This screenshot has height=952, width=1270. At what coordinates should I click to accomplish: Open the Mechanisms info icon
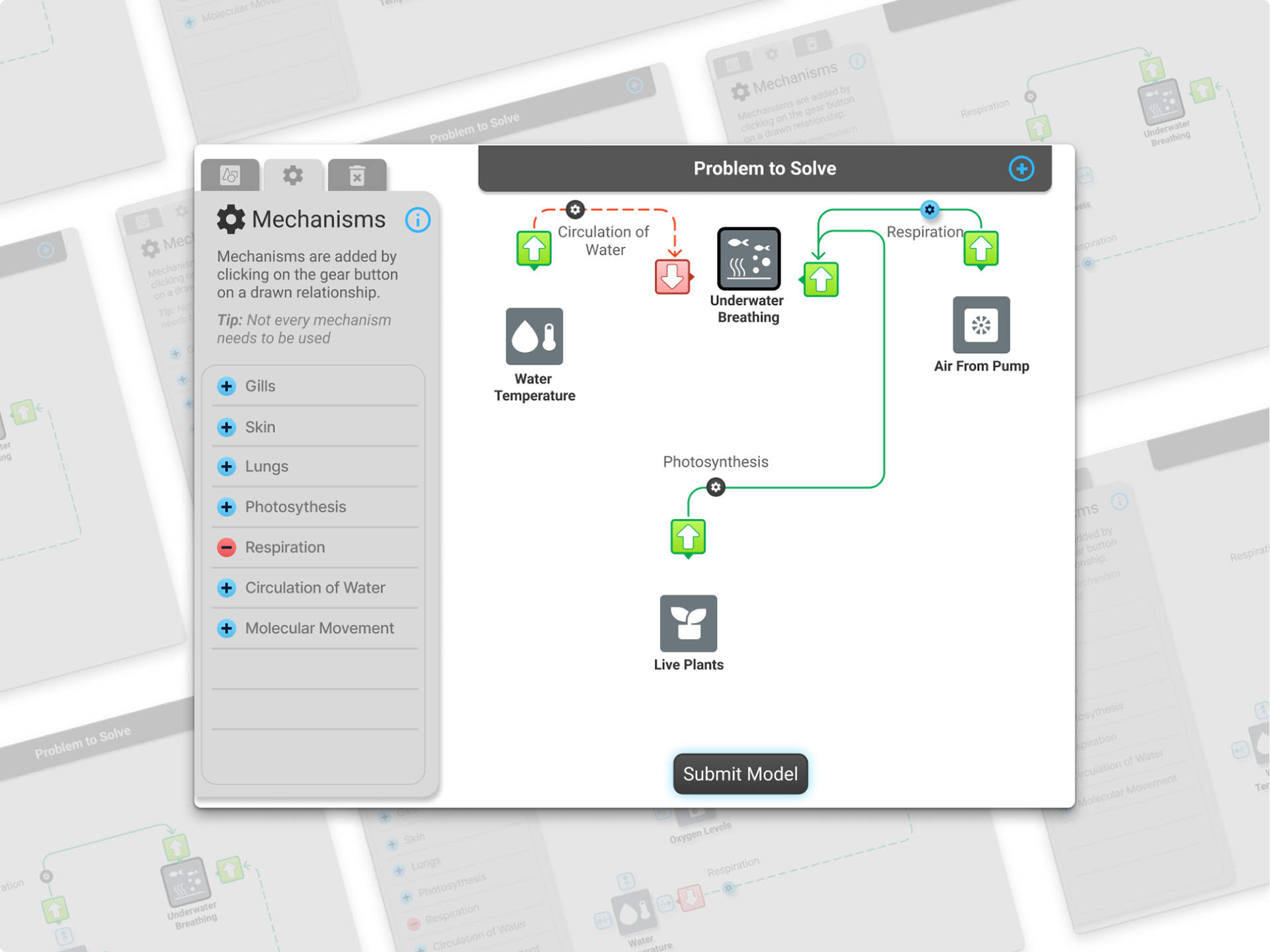417,220
